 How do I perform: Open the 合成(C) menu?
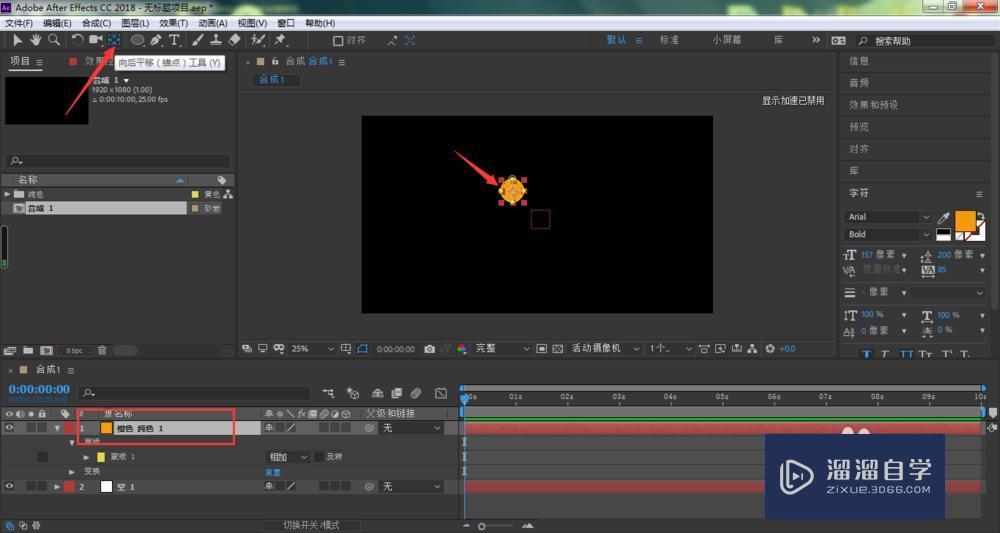[x=96, y=23]
